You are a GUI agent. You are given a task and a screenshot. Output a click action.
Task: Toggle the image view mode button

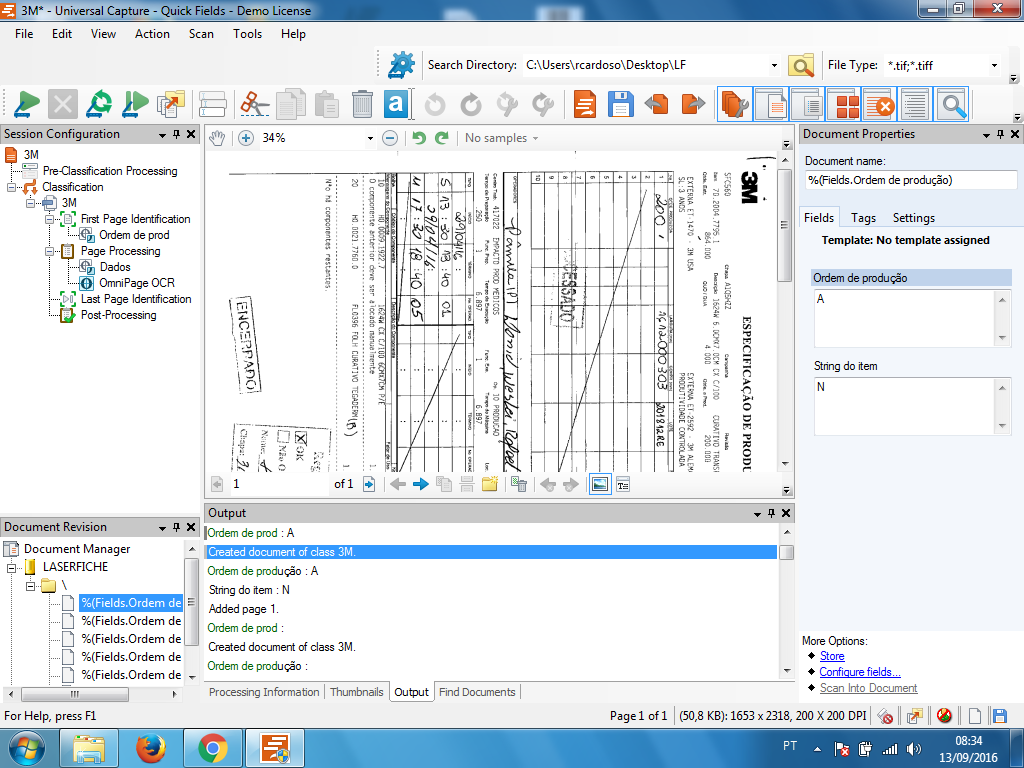(x=599, y=484)
